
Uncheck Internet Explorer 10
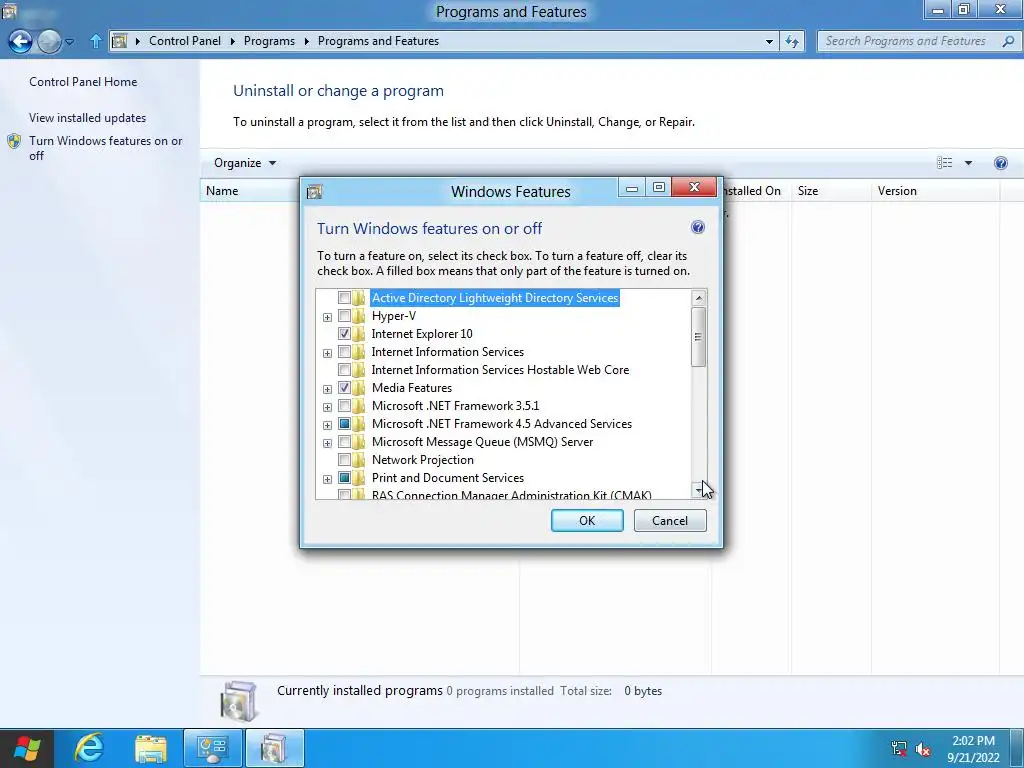coord(344,334)
